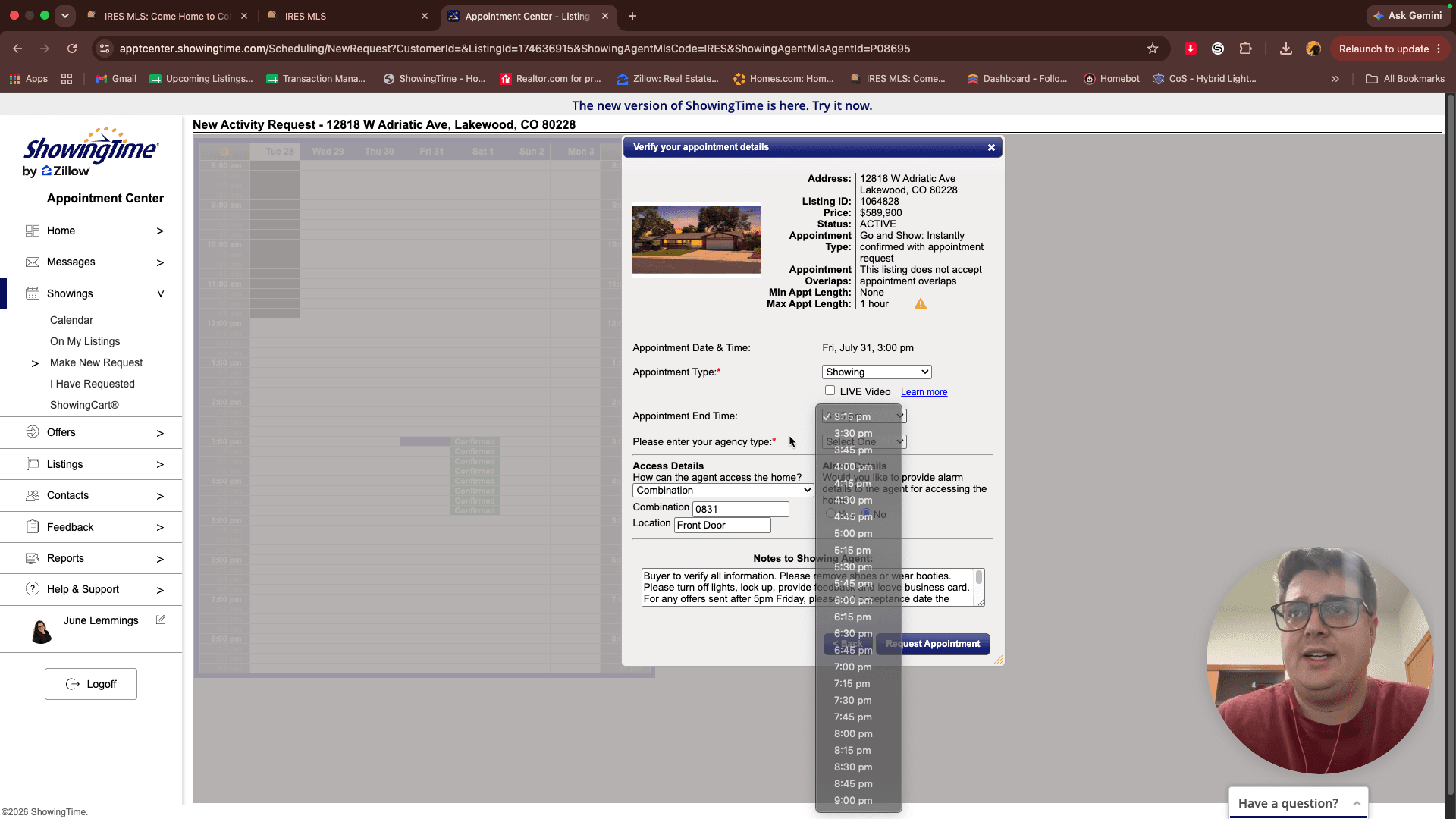1456x819 pixels.
Task: Open the Appointment Type dropdown showing Showing
Action: (877, 372)
